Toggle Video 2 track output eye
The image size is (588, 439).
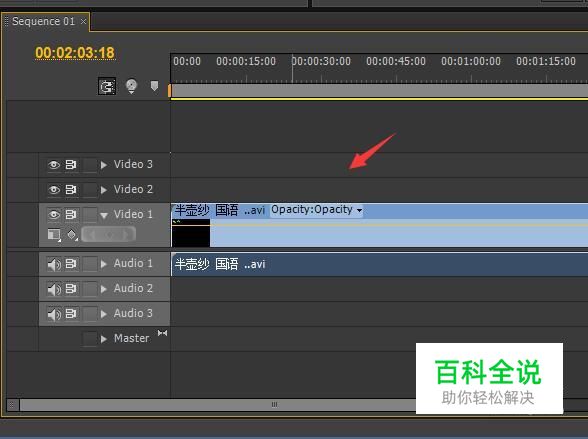pos(54,190)
